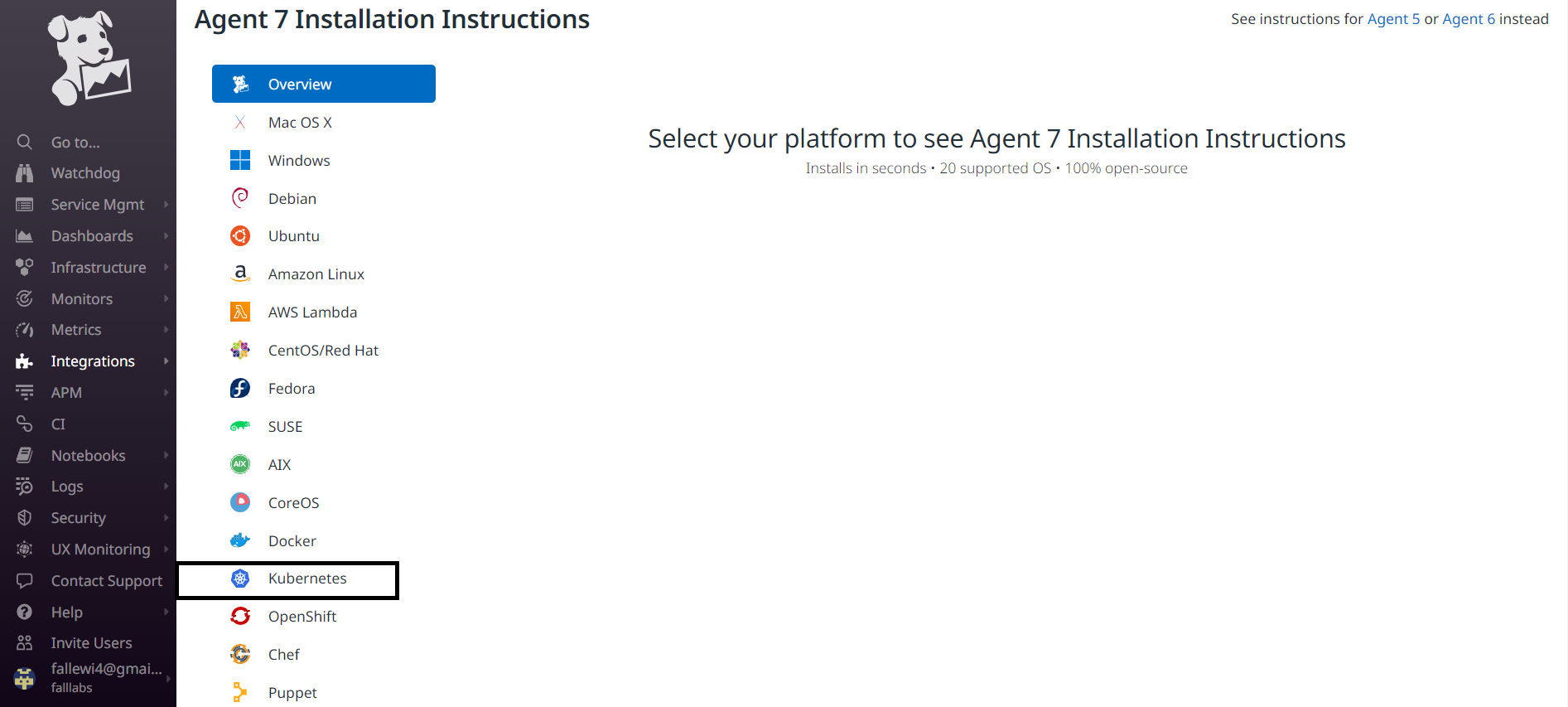Select the Kubernetes wheel icon
The height and width of the screenshot is (707, 1568).
click(x=240, y=579)
